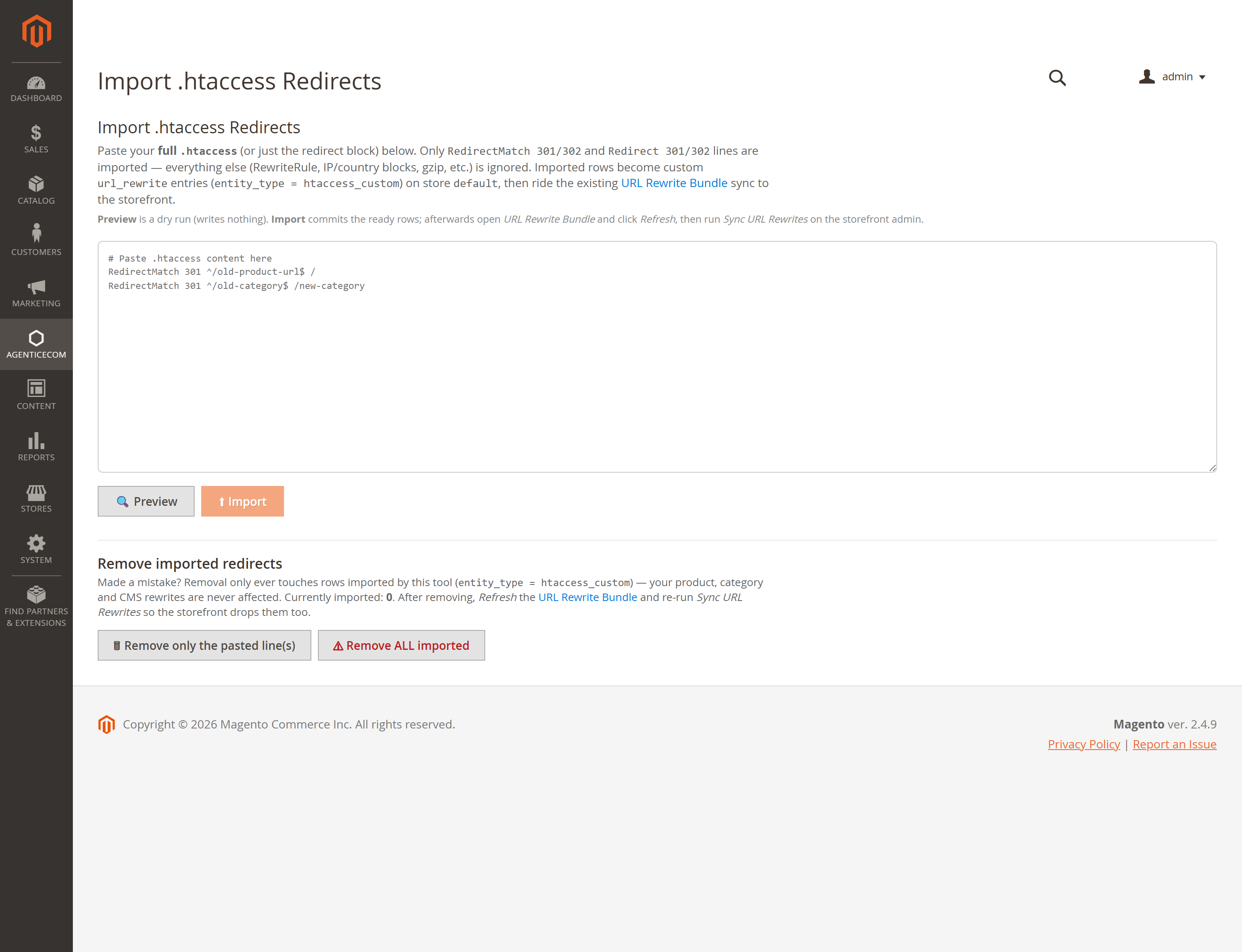Open the AgenticEcom hexagon icon
Viewport: 1242px width, 952px height.
point(36,338)
